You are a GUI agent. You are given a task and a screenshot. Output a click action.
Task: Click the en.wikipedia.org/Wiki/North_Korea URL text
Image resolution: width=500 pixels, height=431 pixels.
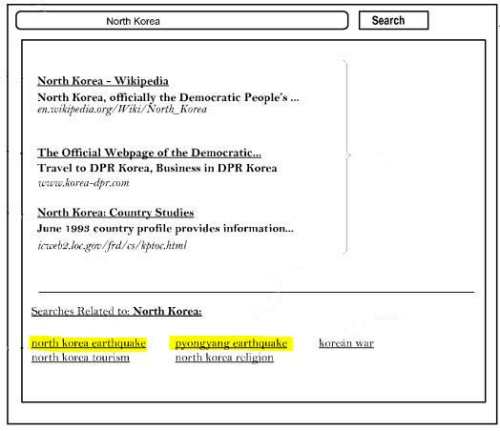coord(122,109)
